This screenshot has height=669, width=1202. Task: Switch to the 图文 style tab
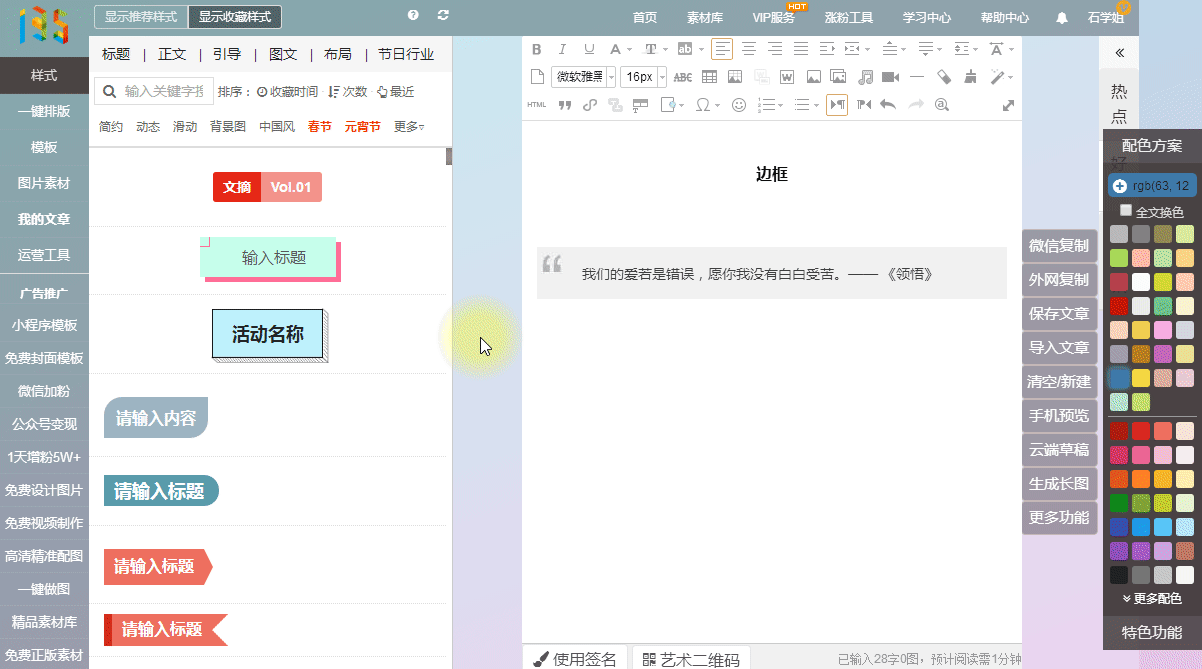coord(283,54)
